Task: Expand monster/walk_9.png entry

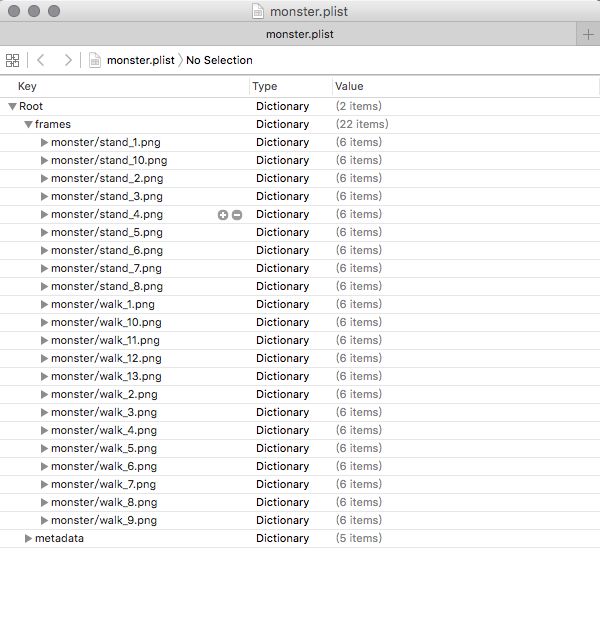Action: click(44, 521)
